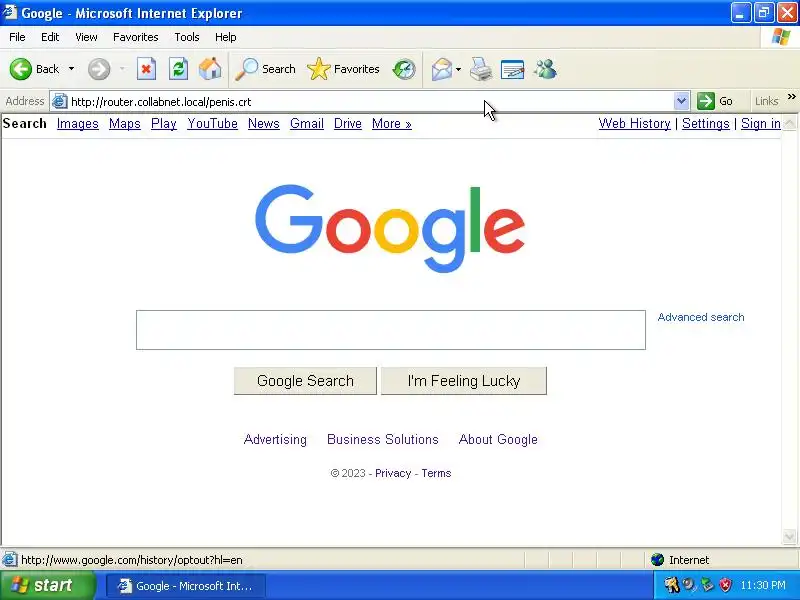Image resolution: width=800 pixels, height=600 pixels.
Task: Click into the Google search text box
Action: 391,330
